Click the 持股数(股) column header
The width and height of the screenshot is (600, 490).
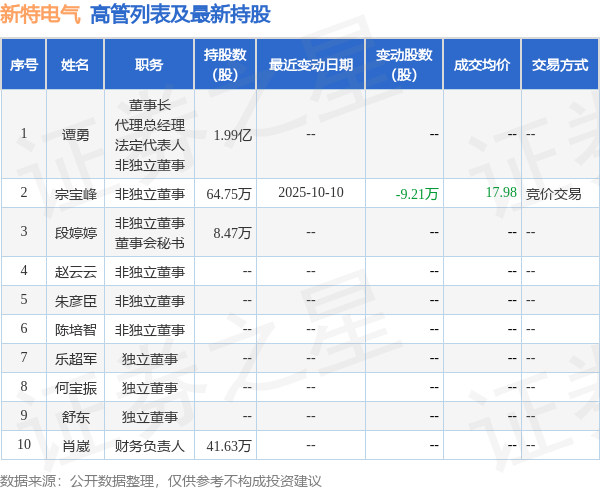tap(225, 64)
